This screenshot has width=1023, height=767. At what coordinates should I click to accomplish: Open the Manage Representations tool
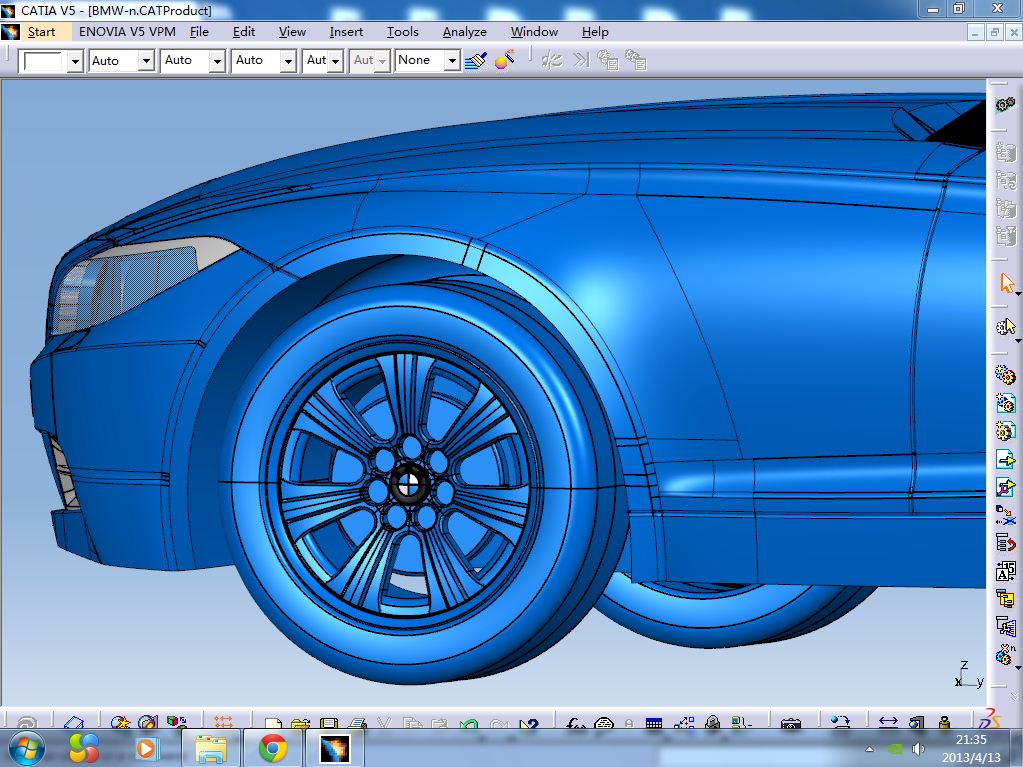click(x=1005, y=626)
